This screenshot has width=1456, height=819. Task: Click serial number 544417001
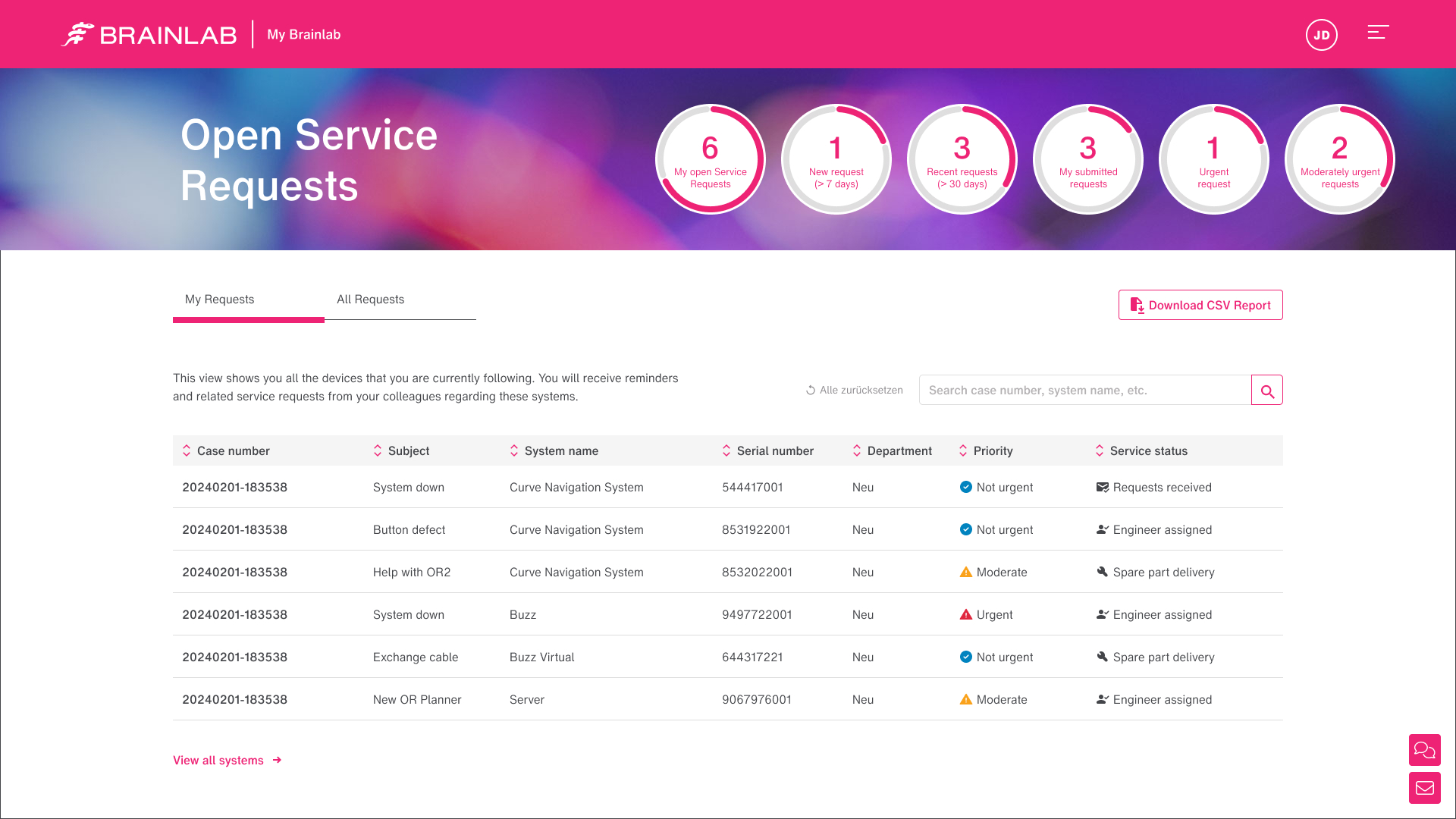tap(752, 488)
